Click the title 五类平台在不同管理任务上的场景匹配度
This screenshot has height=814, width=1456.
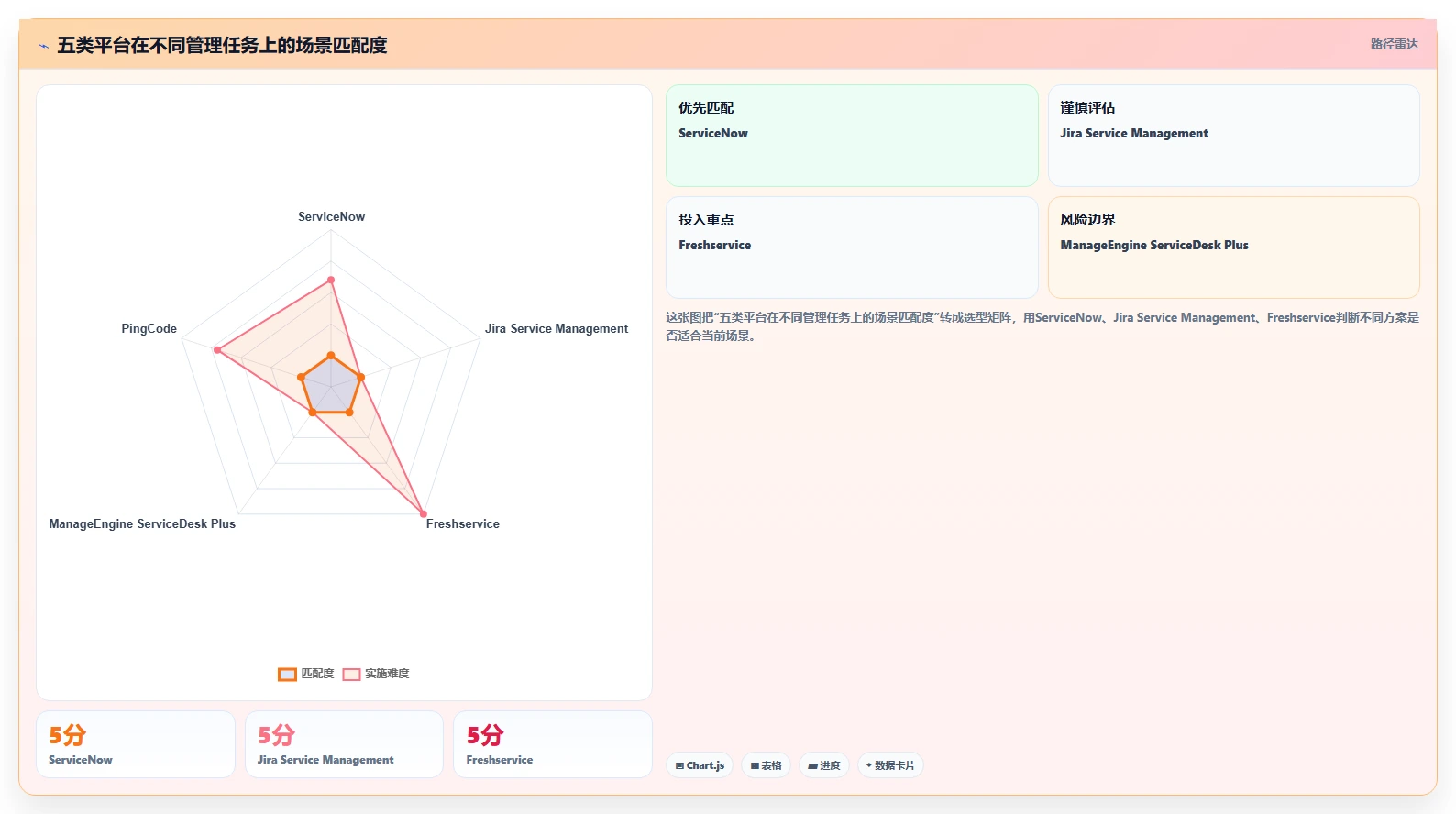click(x=222, y=46)
